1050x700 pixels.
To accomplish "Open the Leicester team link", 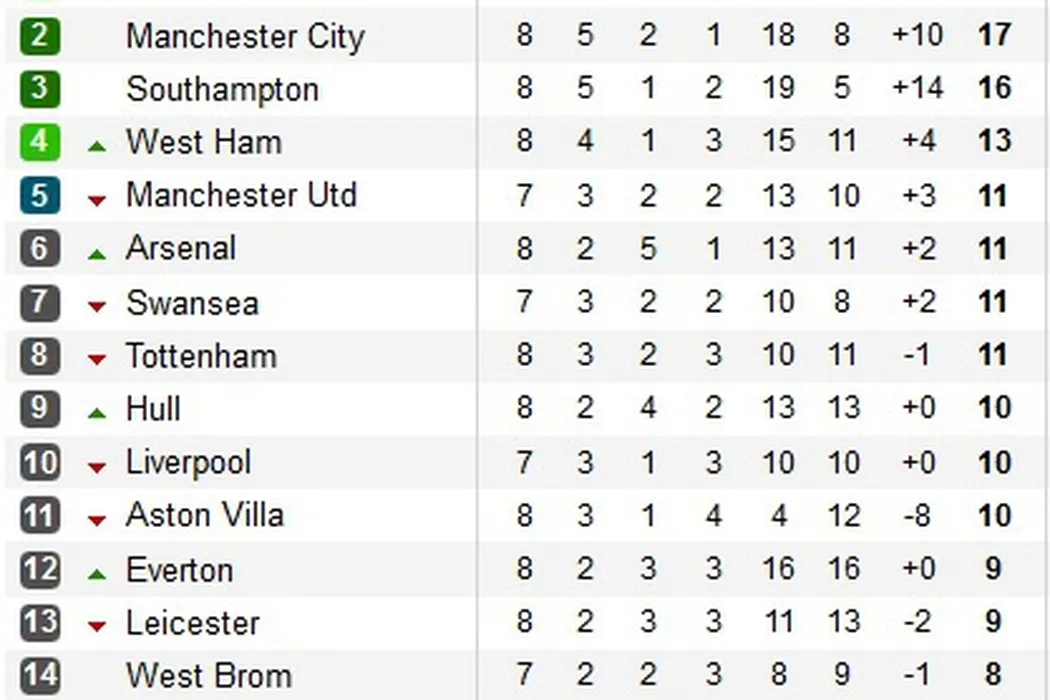I will pyautogui.click(x=193, y=623).
